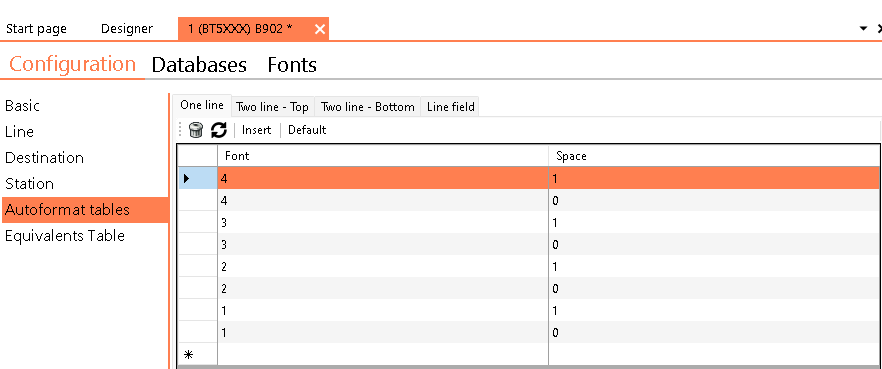Switch to the Designer tab

(x=127, y=29)
